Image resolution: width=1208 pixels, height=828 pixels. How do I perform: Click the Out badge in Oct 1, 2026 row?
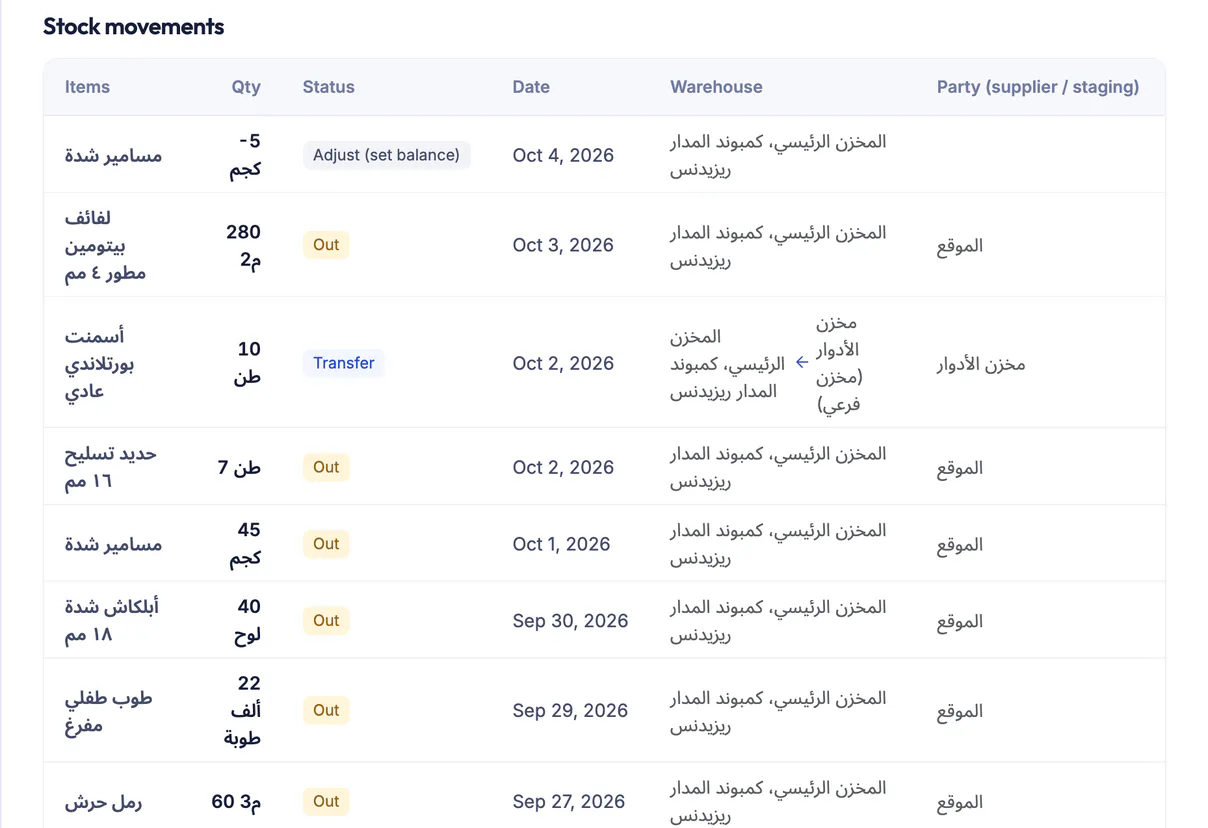point(326,544)
